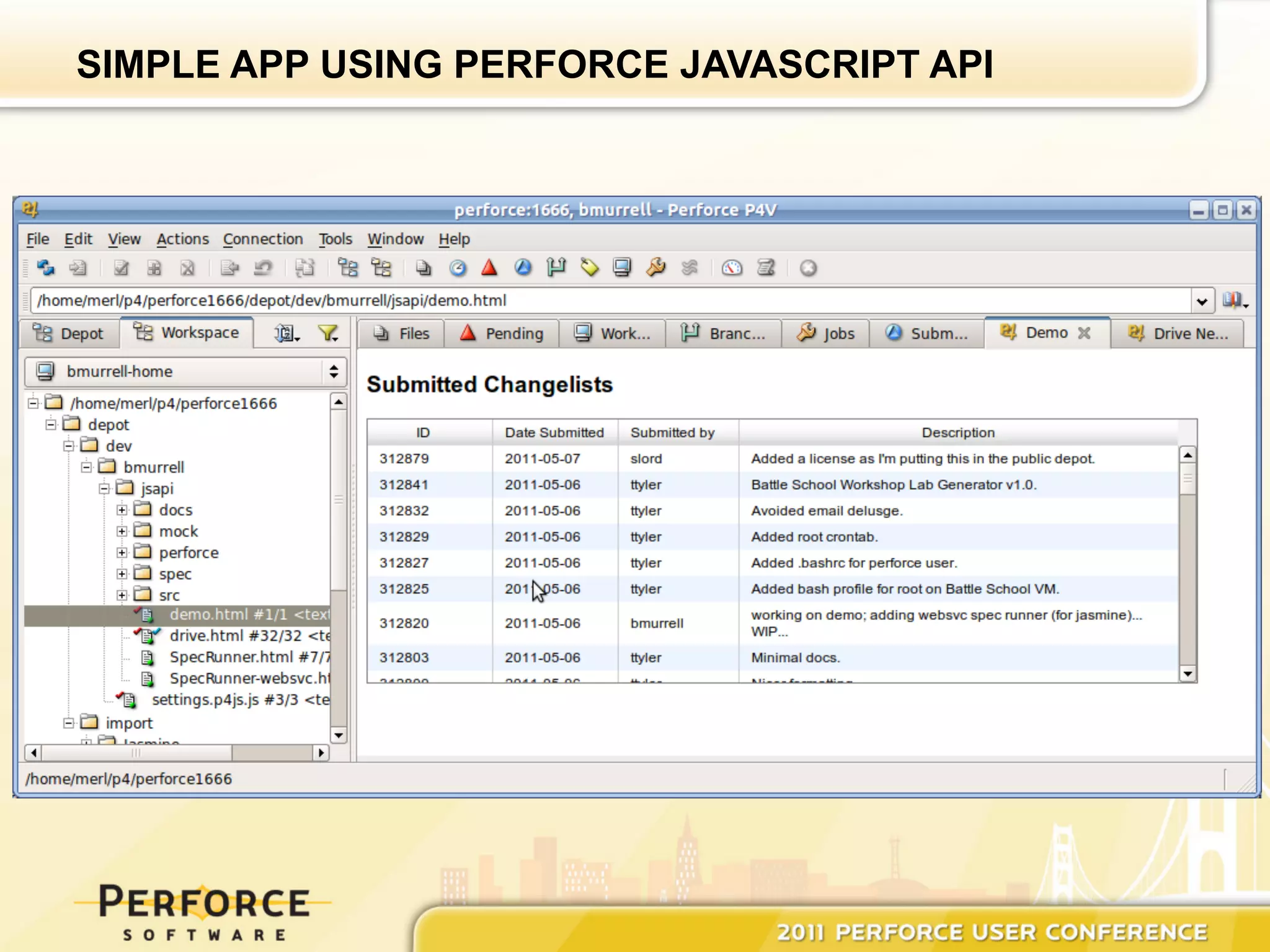Screen dimensions: 1270x952
Task: Click the Streams toolbar icon
Action: tap(689, 268)
